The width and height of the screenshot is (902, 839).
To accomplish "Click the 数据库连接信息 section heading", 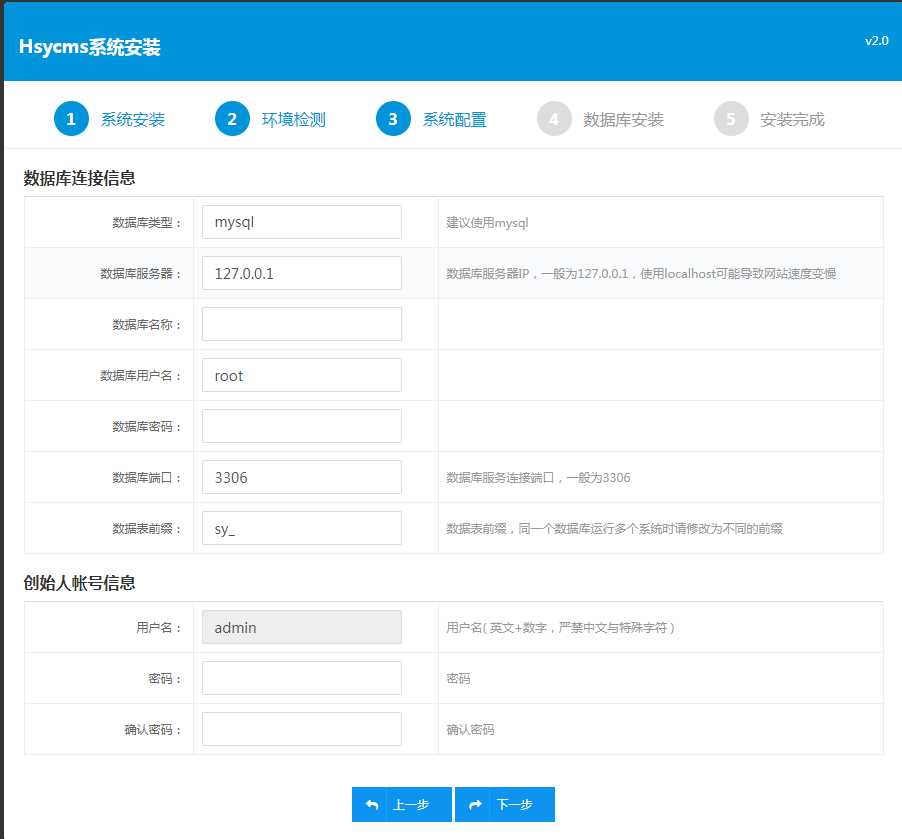I will (79, 178).
